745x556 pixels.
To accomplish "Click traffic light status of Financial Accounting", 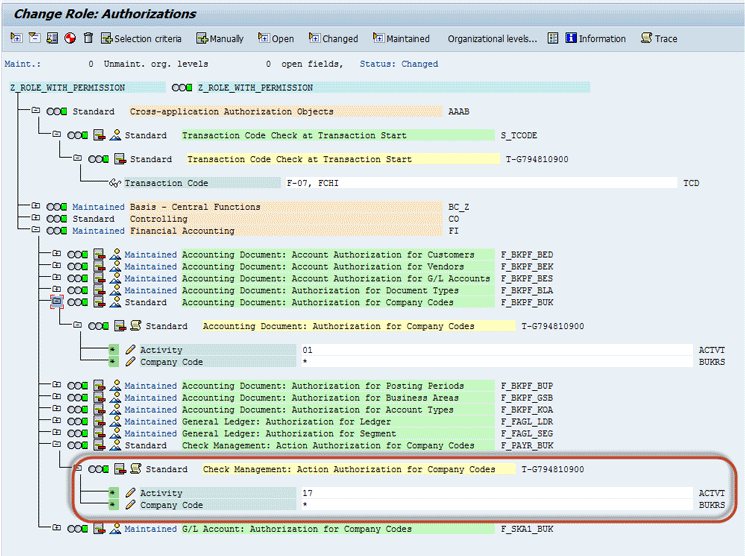I will pos(56,231).
